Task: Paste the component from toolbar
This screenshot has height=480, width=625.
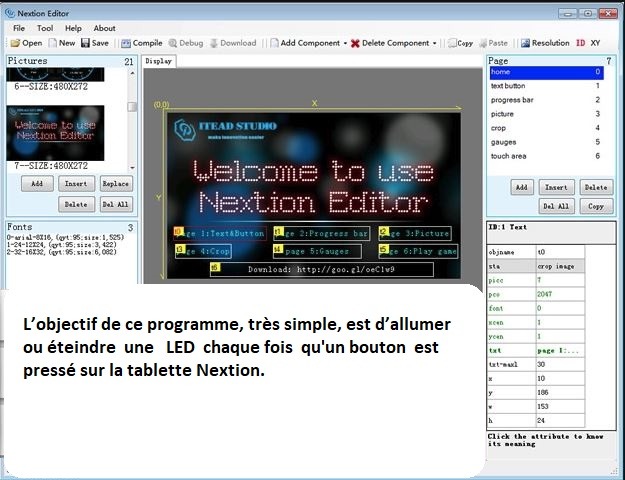Action: [x=493, y=43]
